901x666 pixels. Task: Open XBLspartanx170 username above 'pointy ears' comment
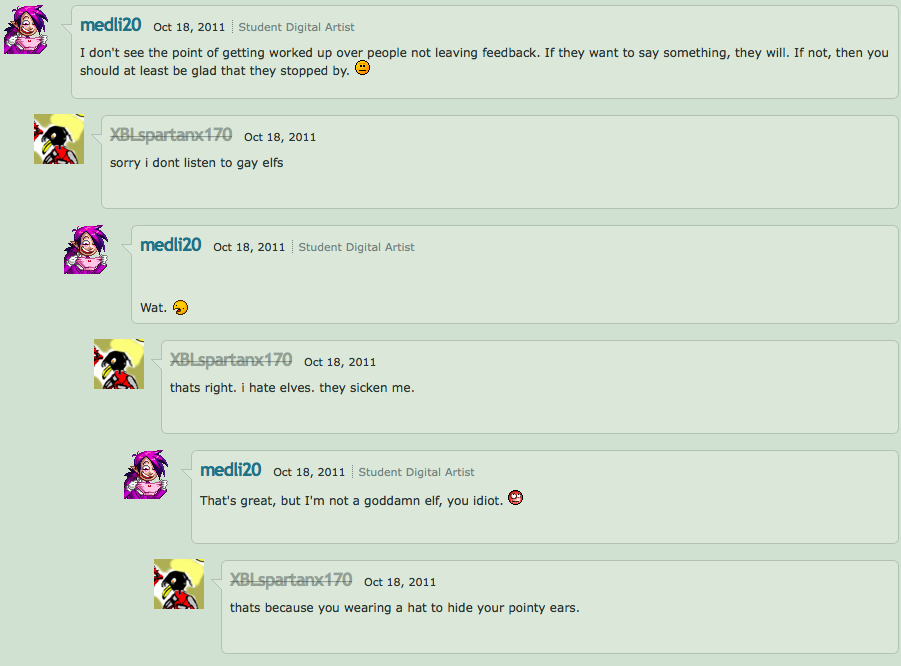point(291,580)
